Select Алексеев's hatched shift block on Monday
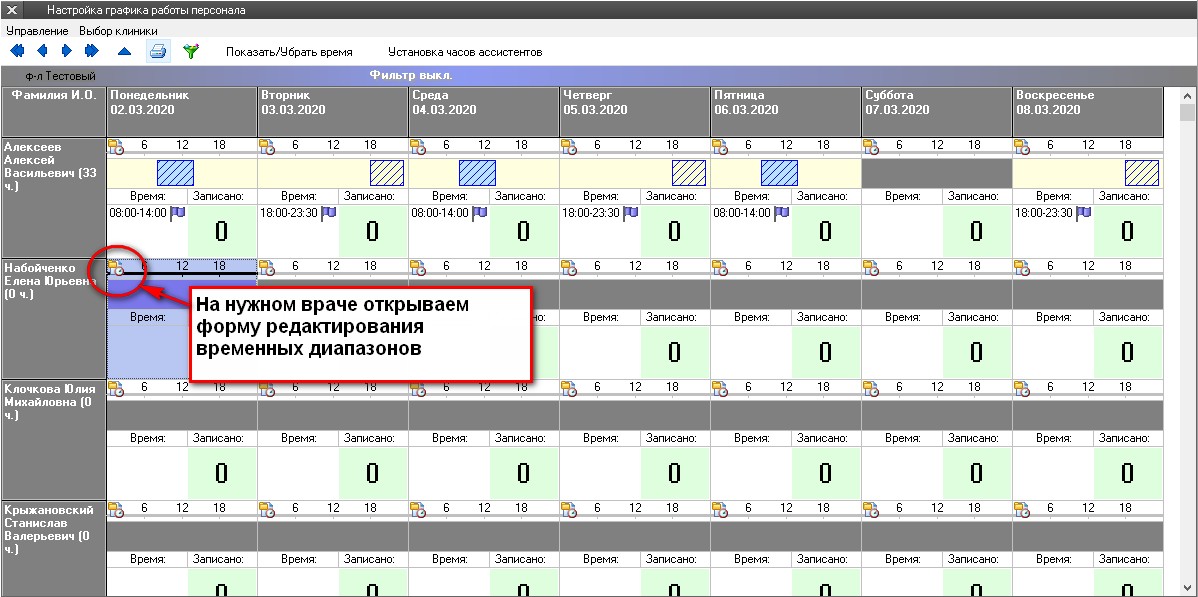 175,173
